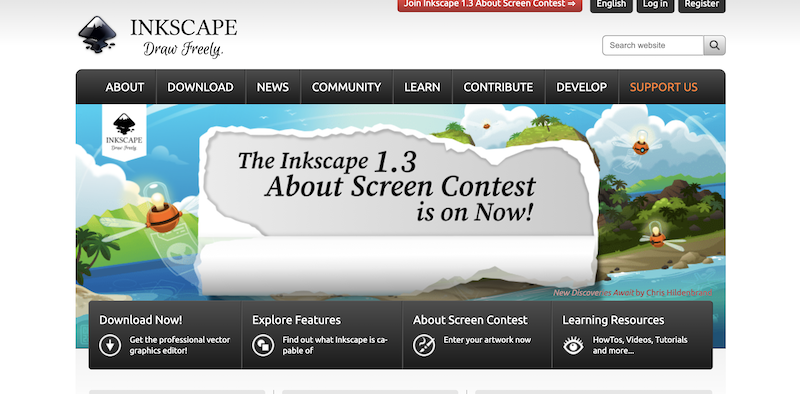Click the Explore Features heading link
The width and height of the screenshot is (800, 394).
296,320
